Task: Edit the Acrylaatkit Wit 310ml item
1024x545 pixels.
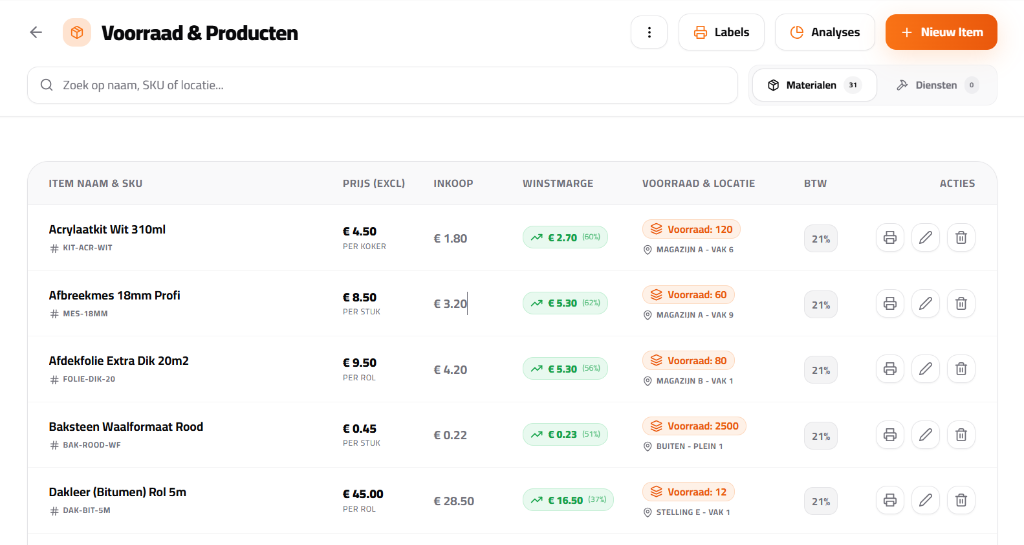Action: click(x=925, y=238)
